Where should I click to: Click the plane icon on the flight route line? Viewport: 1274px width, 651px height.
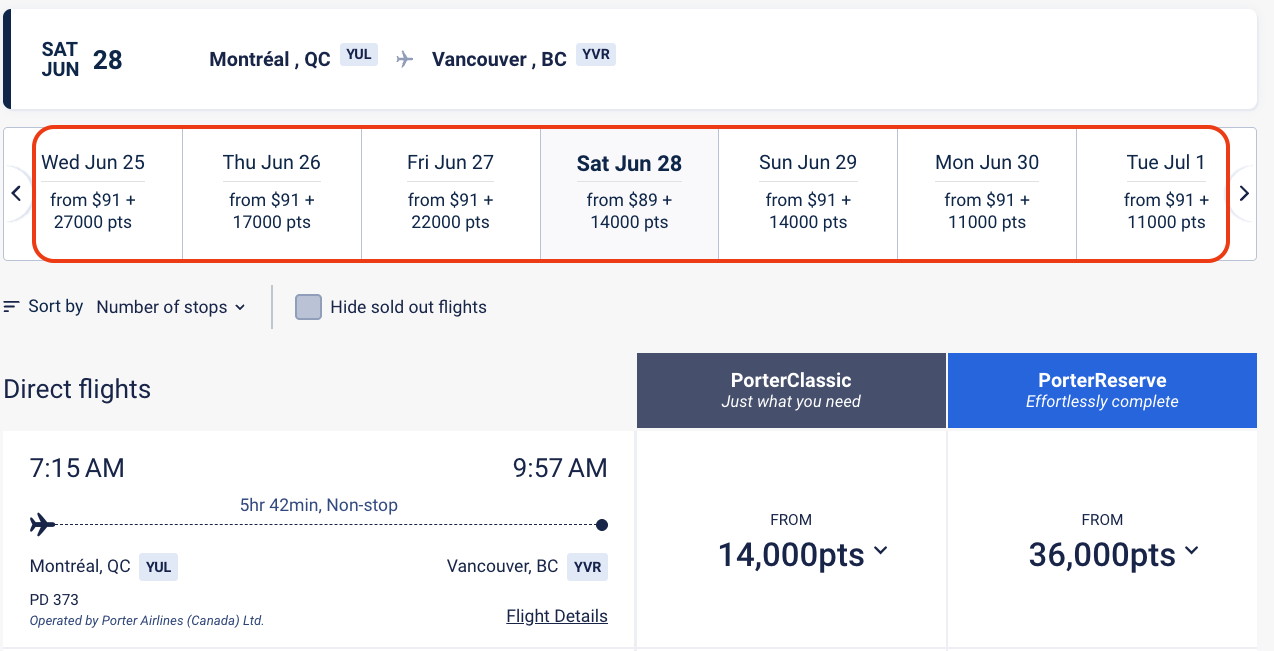[41, 522]
